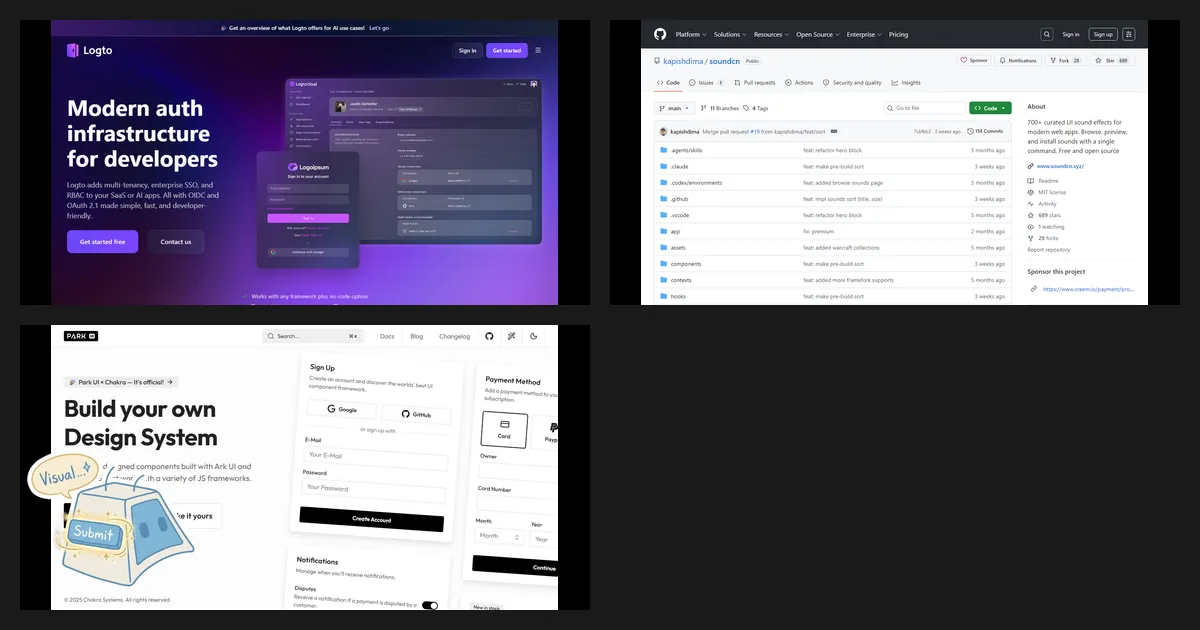Click the GitHub search magnifier icon
Image resolution: width=1200 pixels, height=630 pixels.
pyautogui.click(x=1047, y=34)
